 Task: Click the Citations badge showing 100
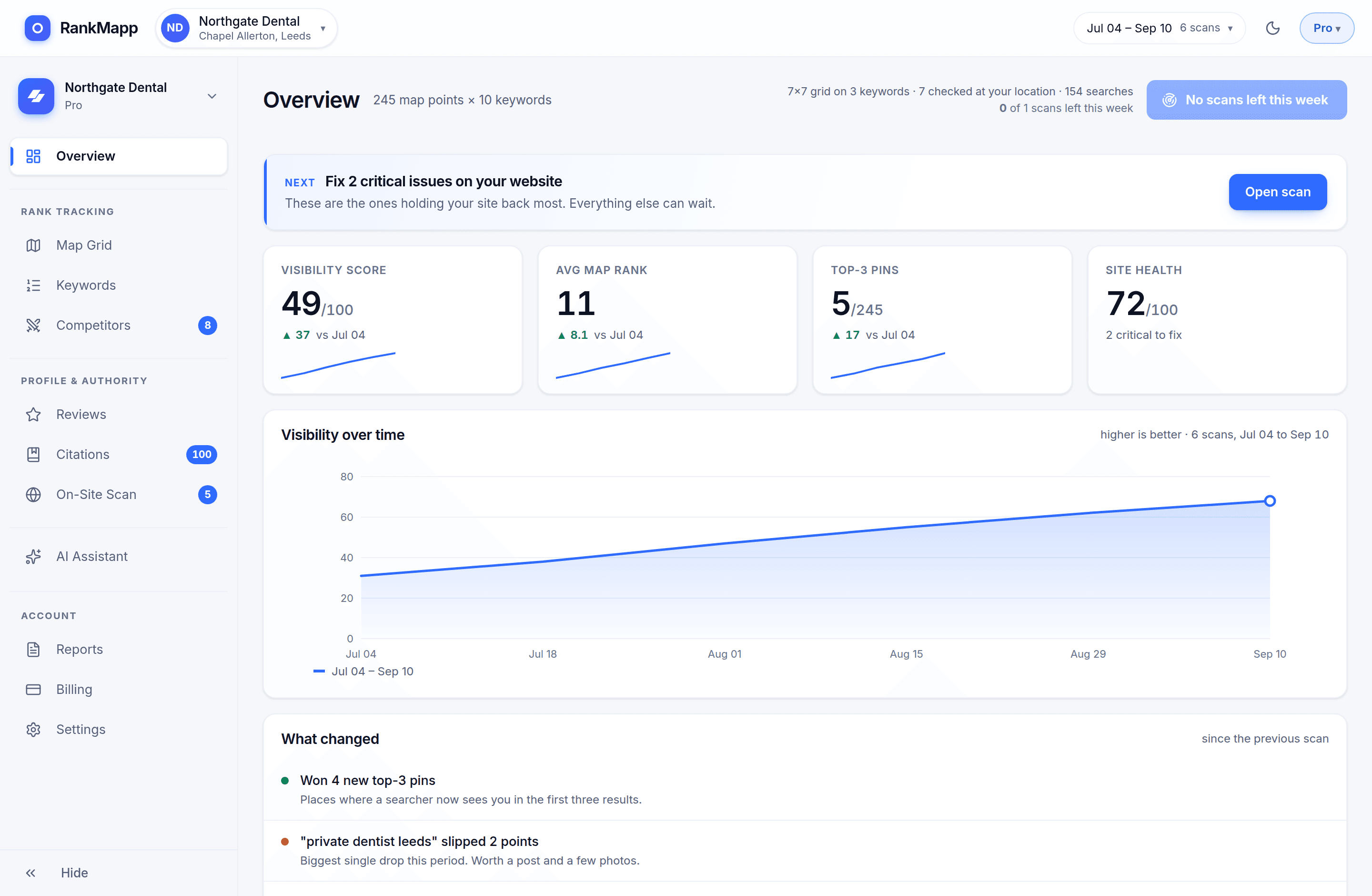coord(201,454)
